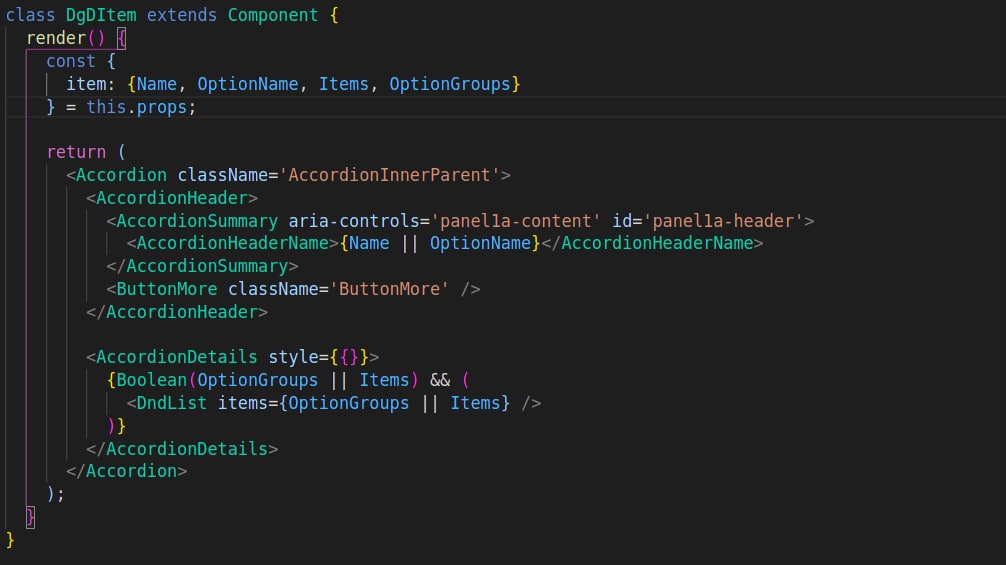Click the return keyword
This screenshot has height=565, width=1006.
click(76, 152)
